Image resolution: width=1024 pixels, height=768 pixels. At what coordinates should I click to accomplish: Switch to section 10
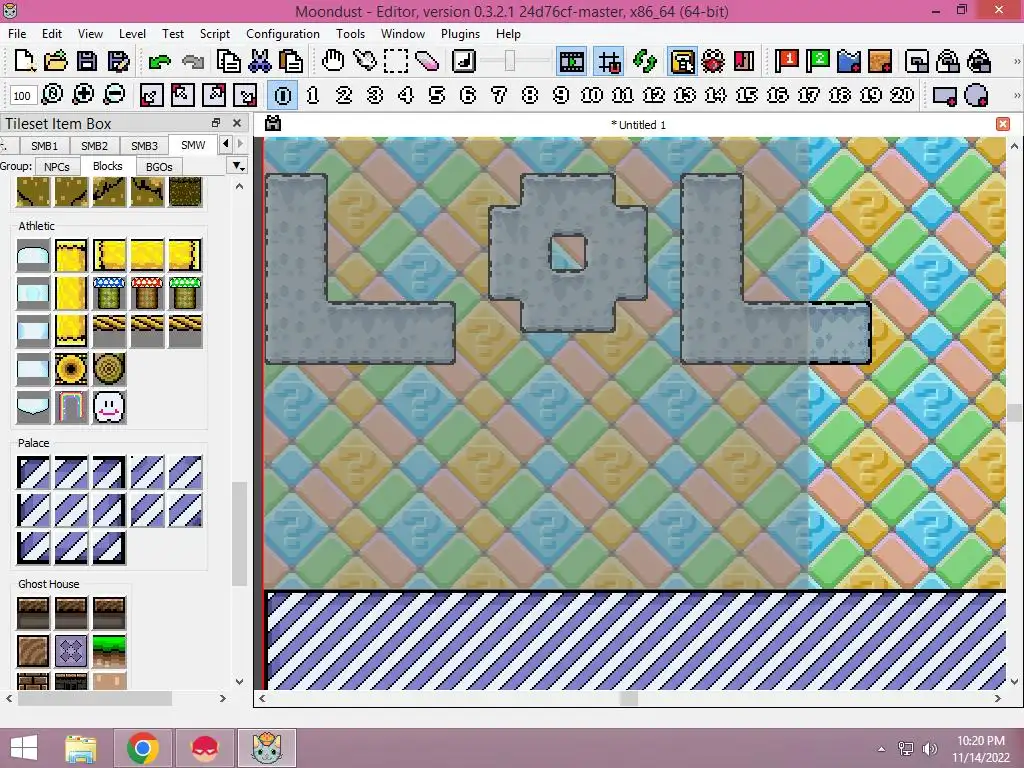592,95
